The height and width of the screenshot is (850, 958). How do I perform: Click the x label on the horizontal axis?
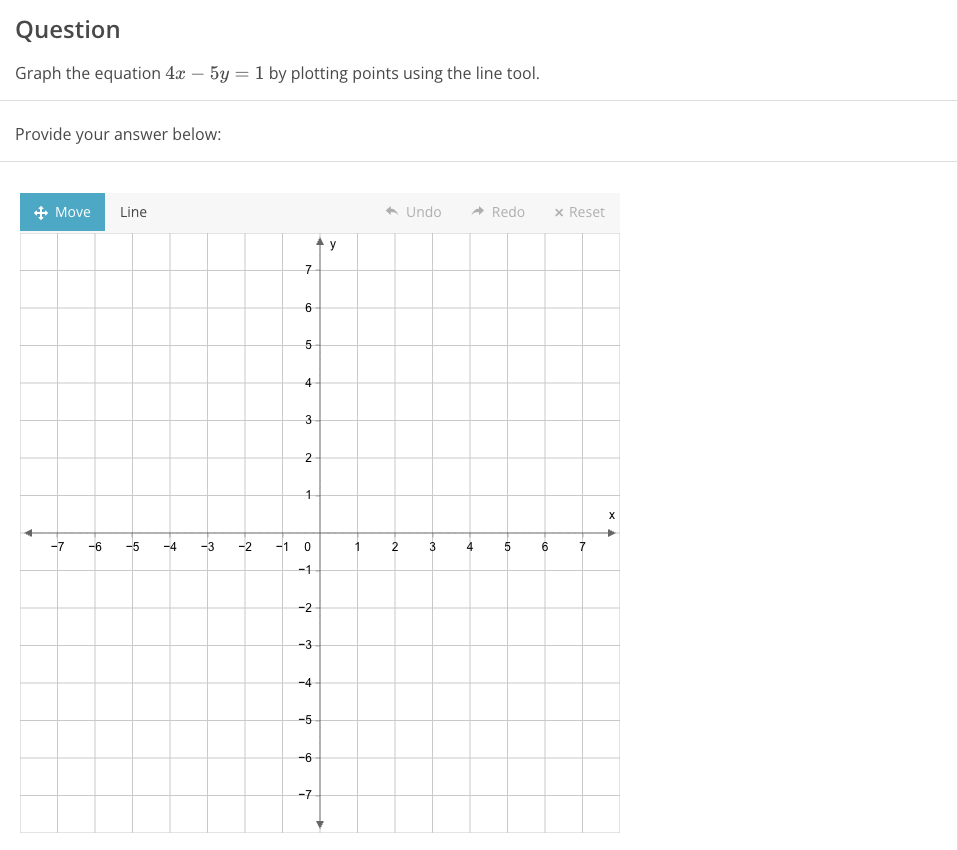[x=611, y=514]
